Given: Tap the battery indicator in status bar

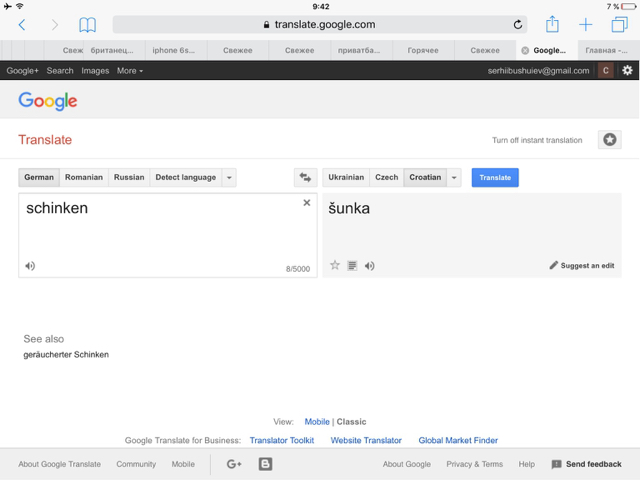Looking at the screenshot, I should pos(629,7).
